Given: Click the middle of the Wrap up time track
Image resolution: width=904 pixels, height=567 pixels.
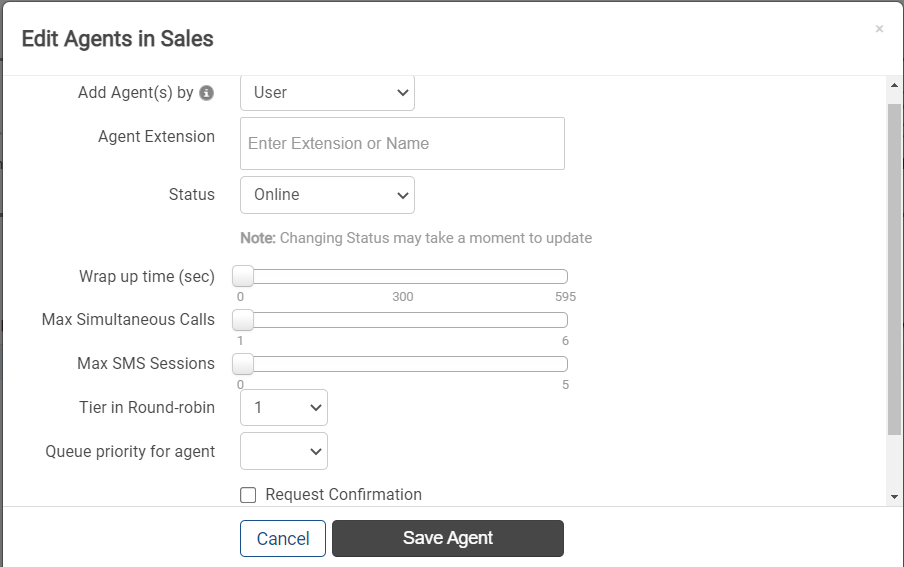Looking at the screenshot, I should [x=400, y=276].
